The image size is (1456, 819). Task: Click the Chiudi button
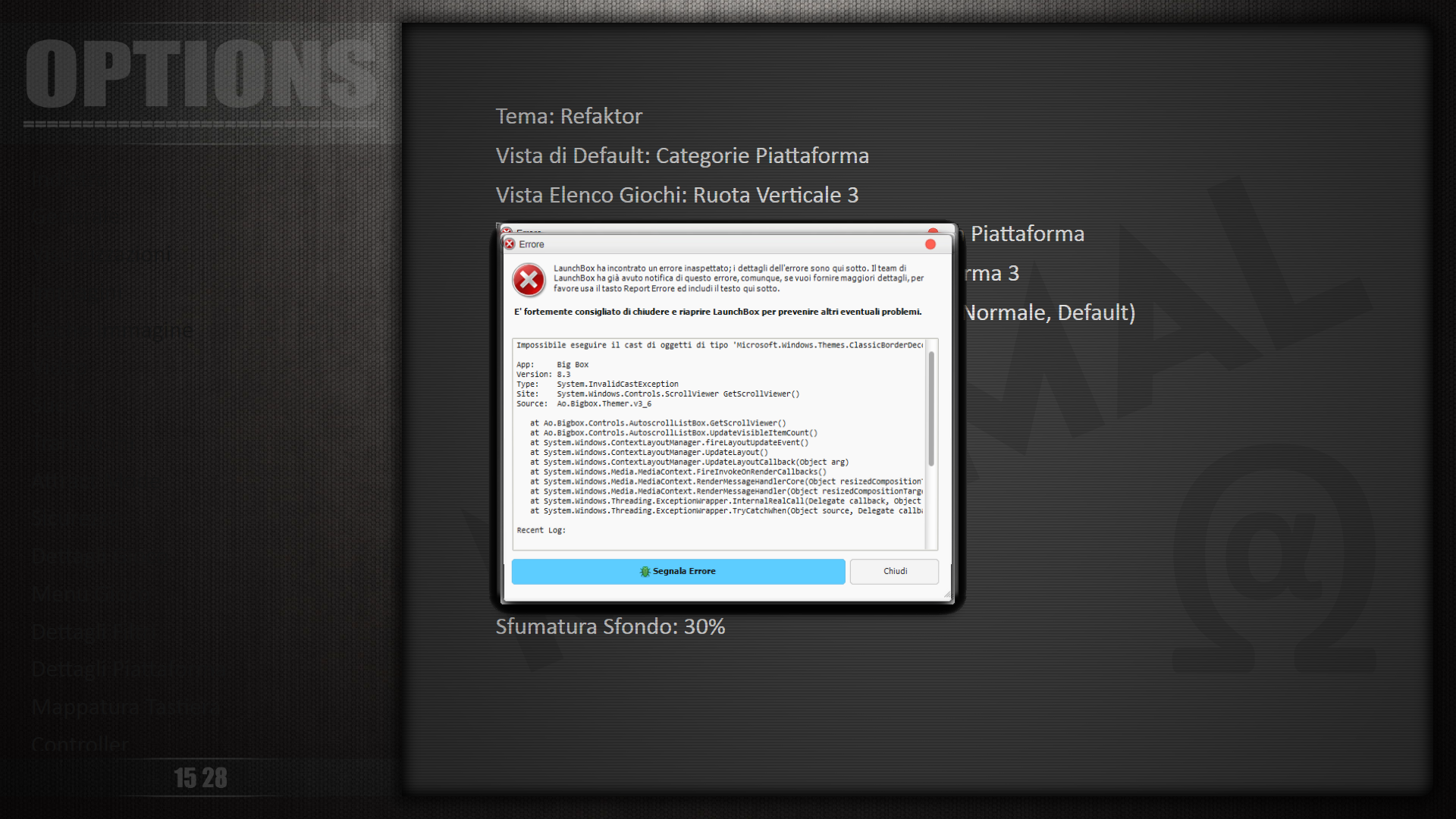point(894,571)
